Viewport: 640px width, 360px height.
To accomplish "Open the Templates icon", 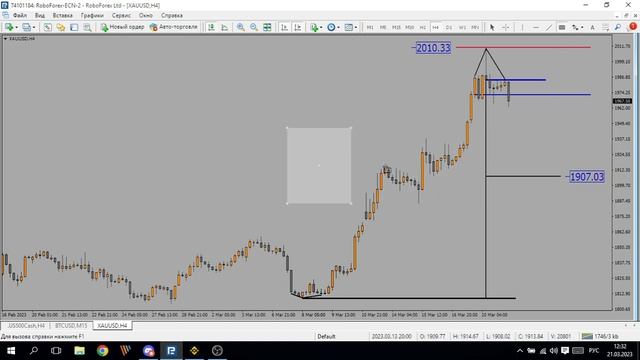I will pyautogui.click(x=349, y=27).
